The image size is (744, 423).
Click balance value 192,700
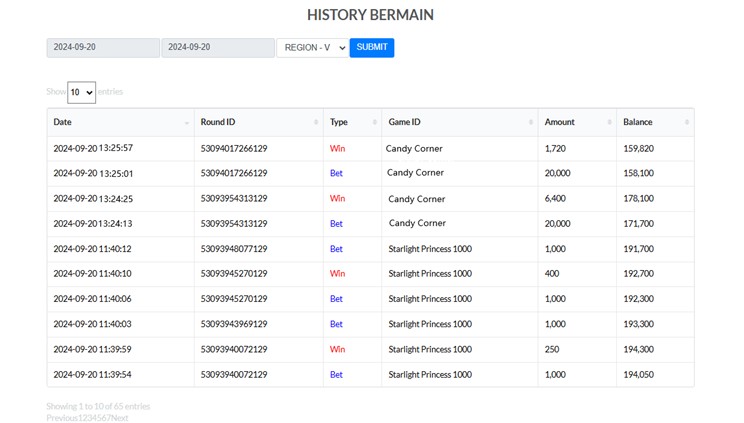(639, 273)
